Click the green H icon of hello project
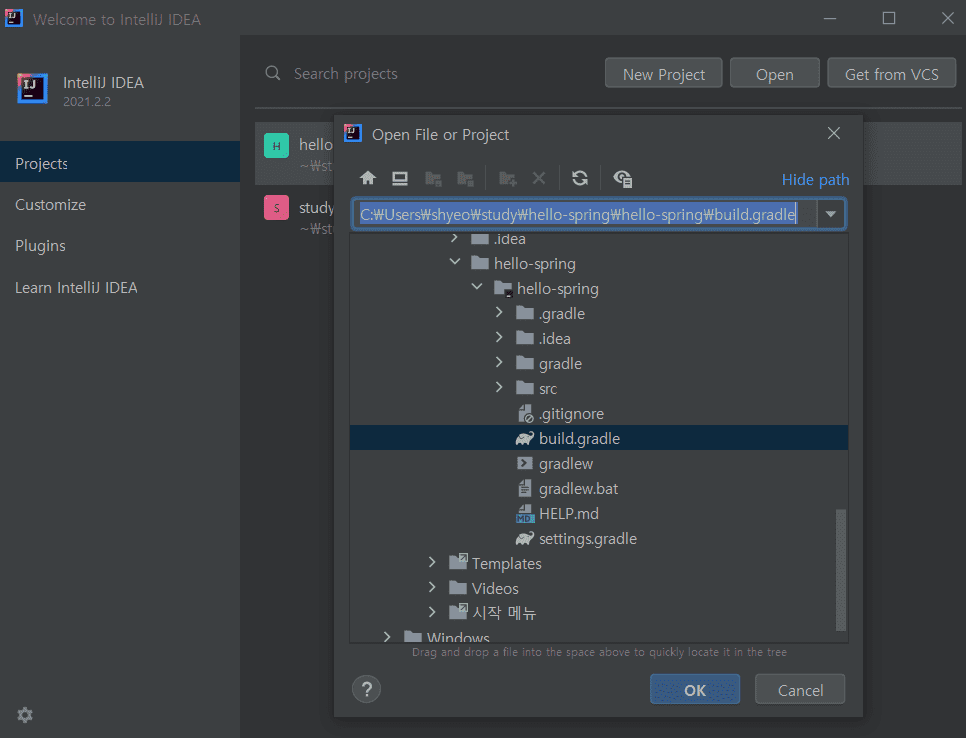Image resolution: width=966 pixels, height=738 pixels. click(x=277, y=146)
